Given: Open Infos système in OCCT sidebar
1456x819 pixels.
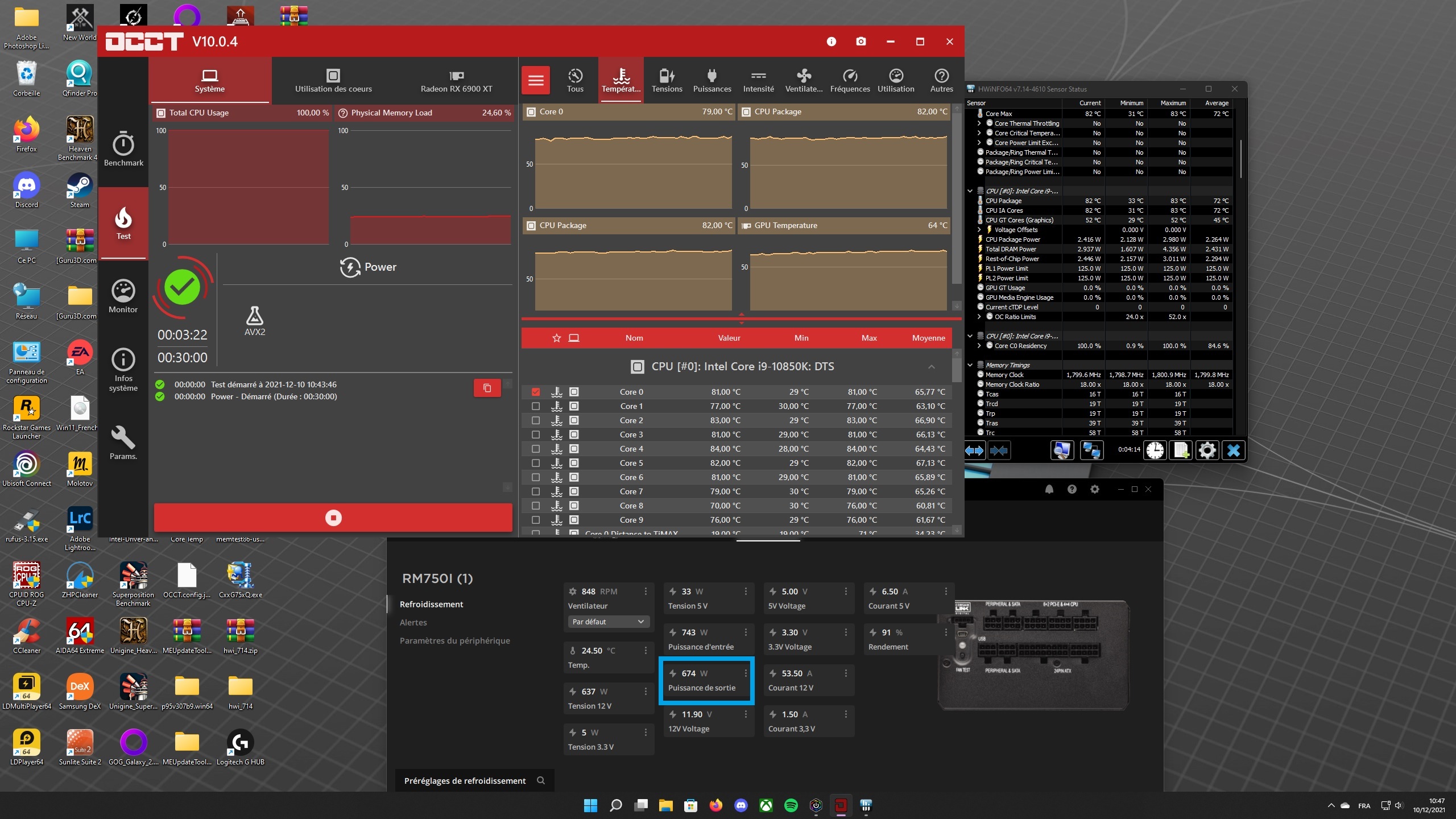Looking at the screenshot, I should point(123,370).
